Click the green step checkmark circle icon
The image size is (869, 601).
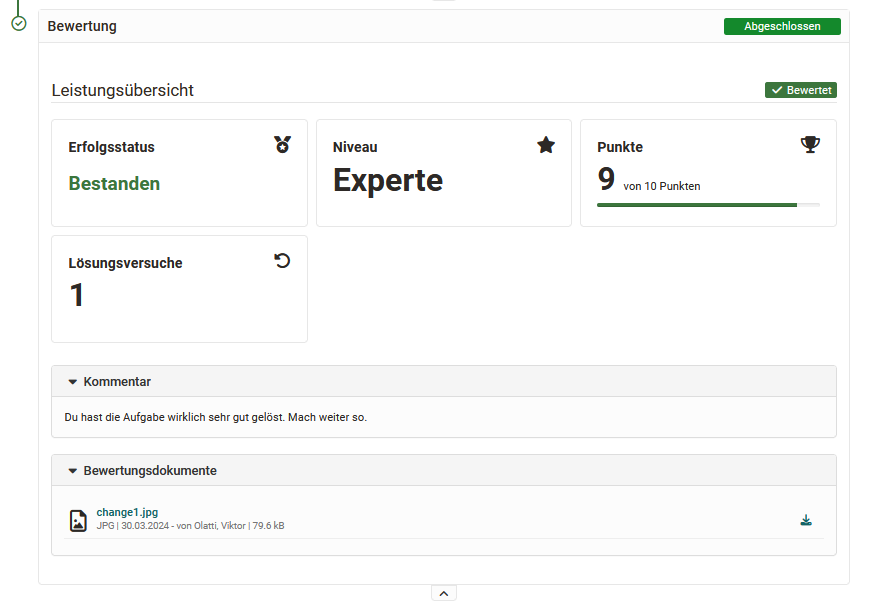click(18, 23)
